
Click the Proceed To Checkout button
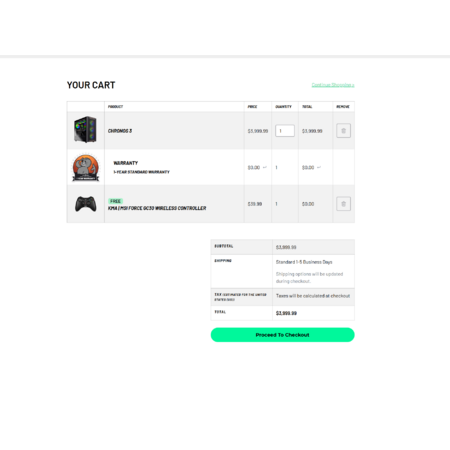pos(282,335)
